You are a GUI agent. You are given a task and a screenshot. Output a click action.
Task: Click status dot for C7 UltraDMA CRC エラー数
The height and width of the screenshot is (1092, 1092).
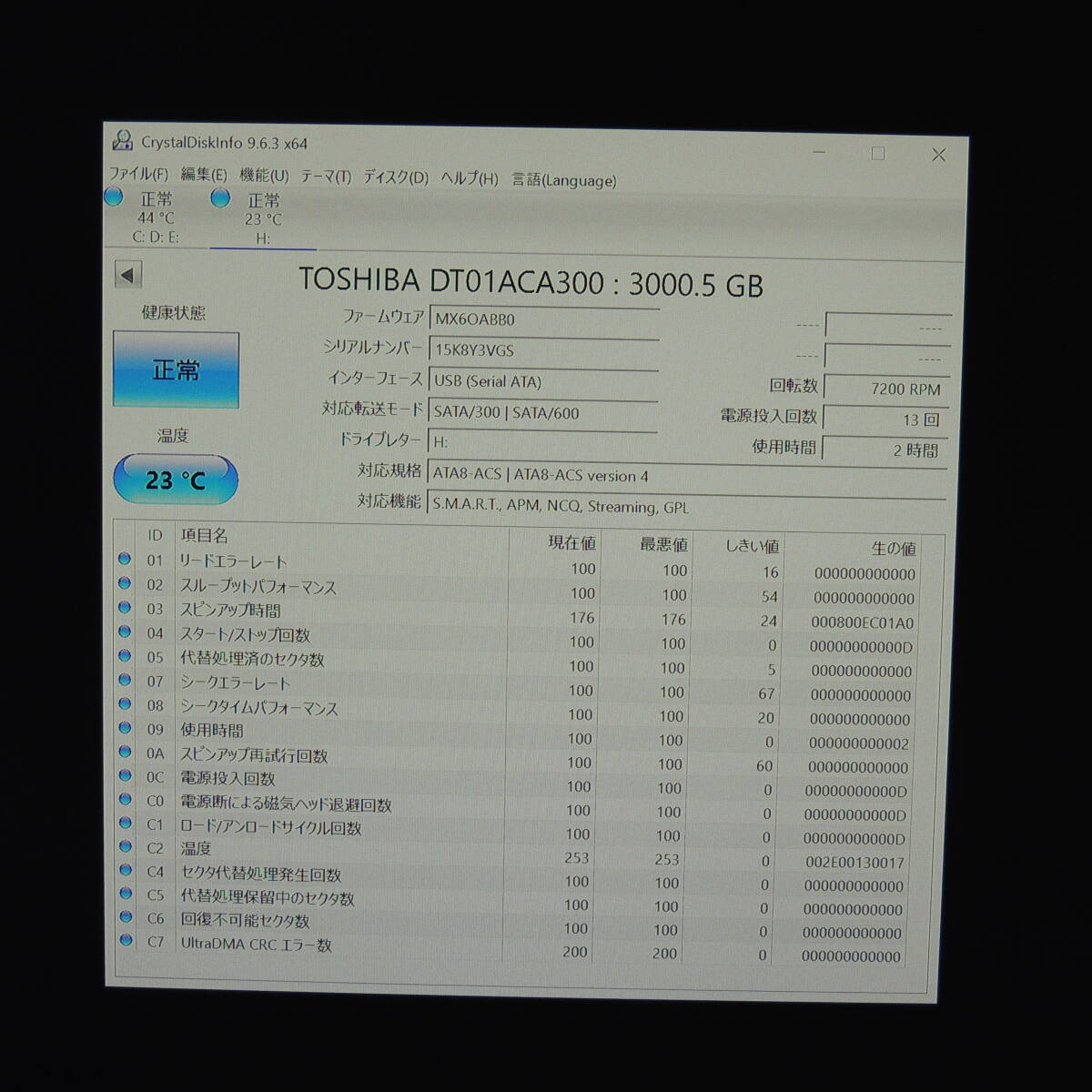126,941
